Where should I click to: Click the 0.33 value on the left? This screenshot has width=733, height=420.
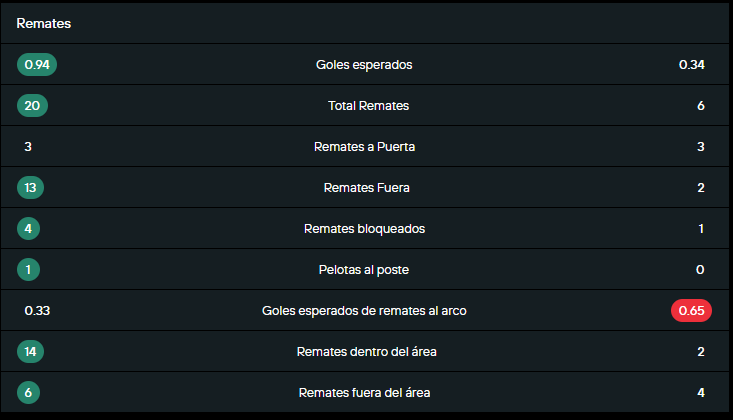[37, 311]
